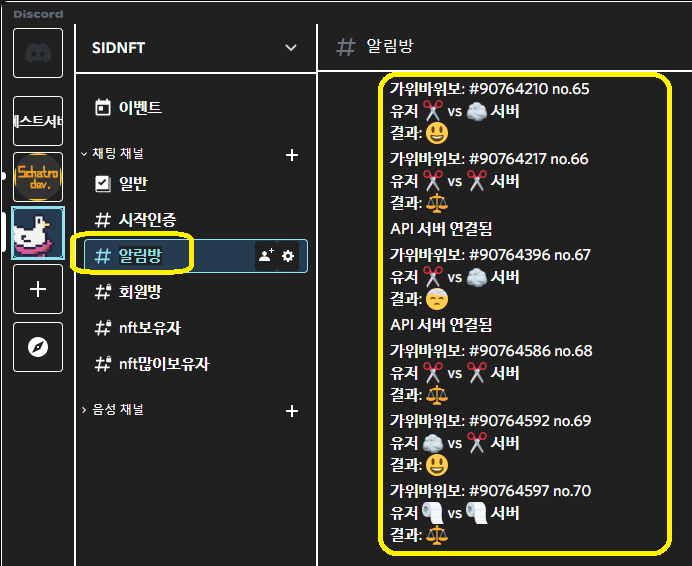
Task: Open Explore Discoverable Servers compass icon
Action: click(38, 347)
